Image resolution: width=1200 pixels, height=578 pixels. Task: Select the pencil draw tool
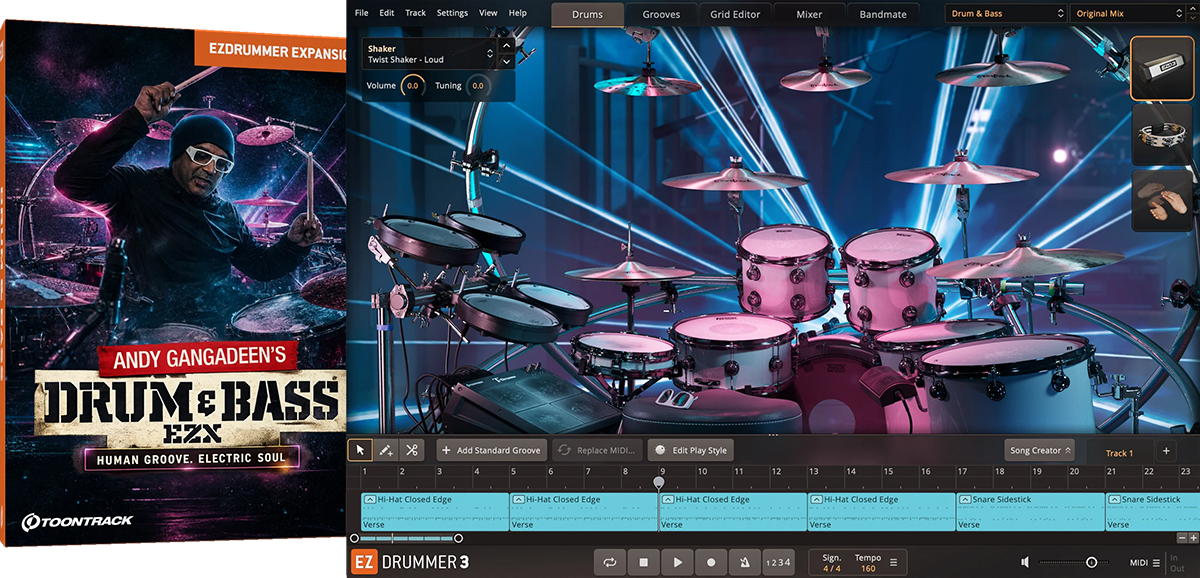[386, 450]
